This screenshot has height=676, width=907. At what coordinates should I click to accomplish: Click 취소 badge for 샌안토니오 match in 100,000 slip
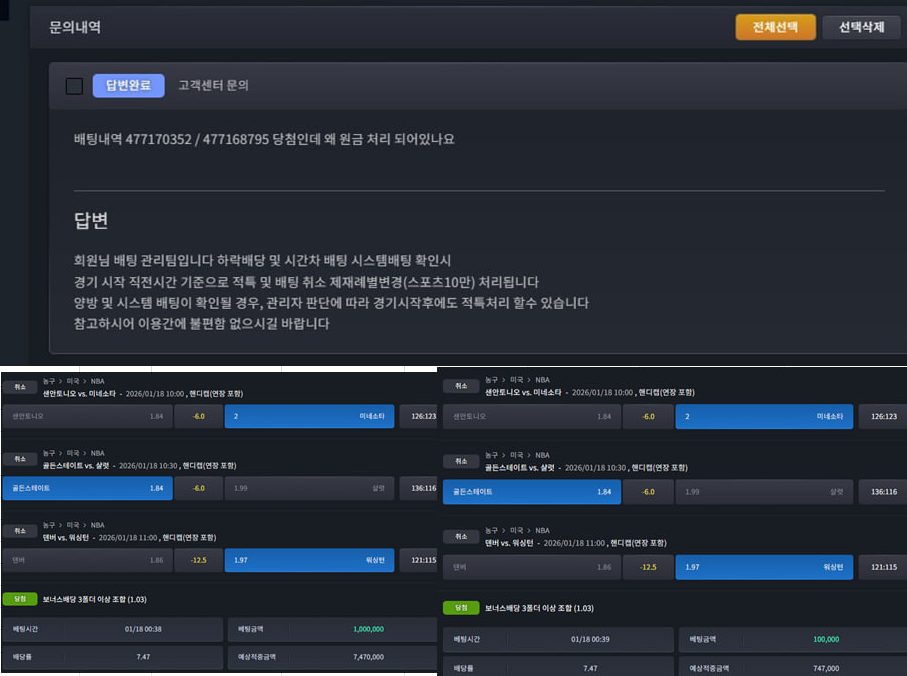coord(460,385)
